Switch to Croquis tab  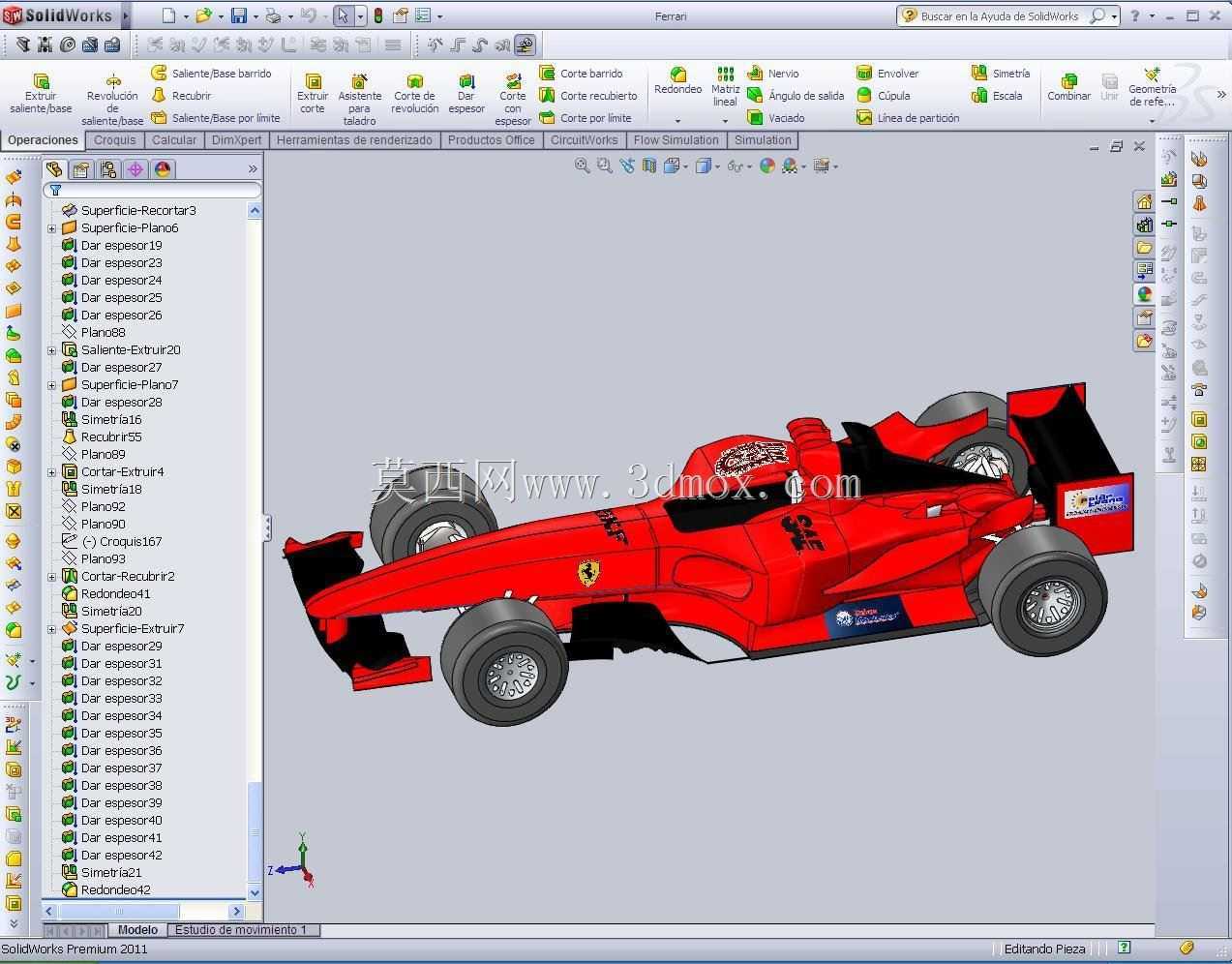tap(115, 140)
